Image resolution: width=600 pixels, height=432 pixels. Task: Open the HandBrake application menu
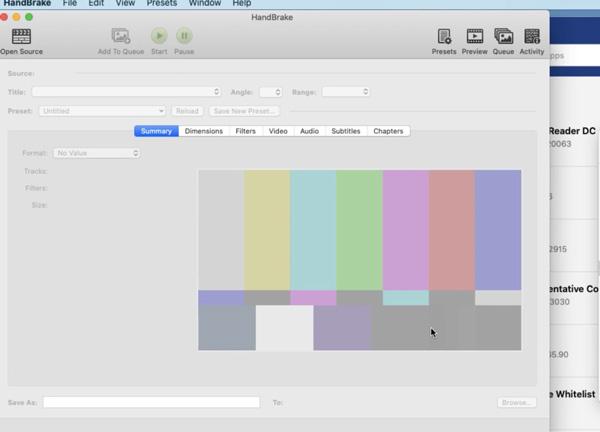[x=27, y=3]
